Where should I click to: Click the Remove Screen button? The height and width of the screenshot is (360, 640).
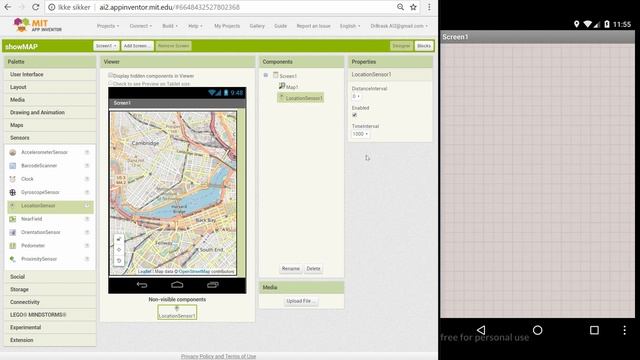[173, 46]
